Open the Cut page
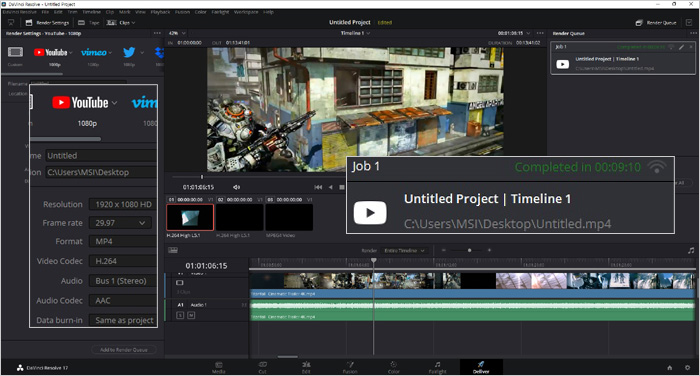Screen dimensions: 700x376 pyautogui.click(x=262, y=368)
